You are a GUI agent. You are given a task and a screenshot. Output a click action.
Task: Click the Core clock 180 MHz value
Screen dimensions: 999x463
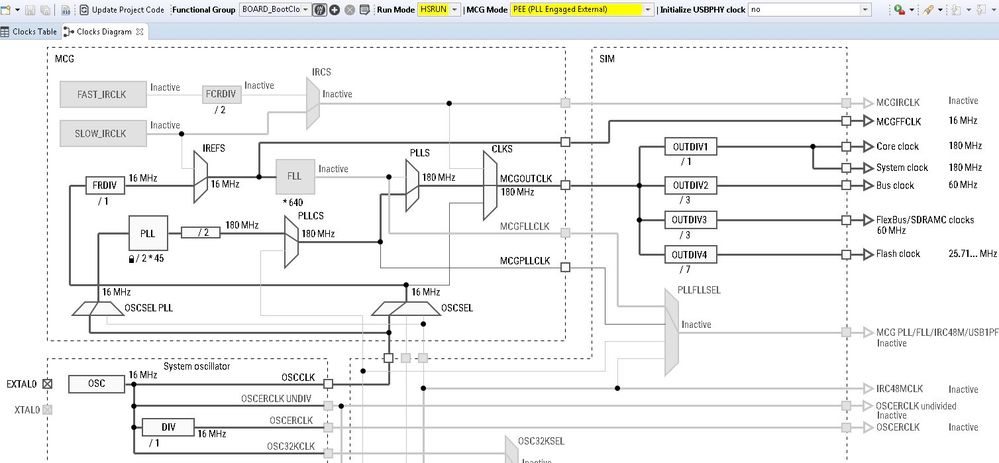point(965,146)
